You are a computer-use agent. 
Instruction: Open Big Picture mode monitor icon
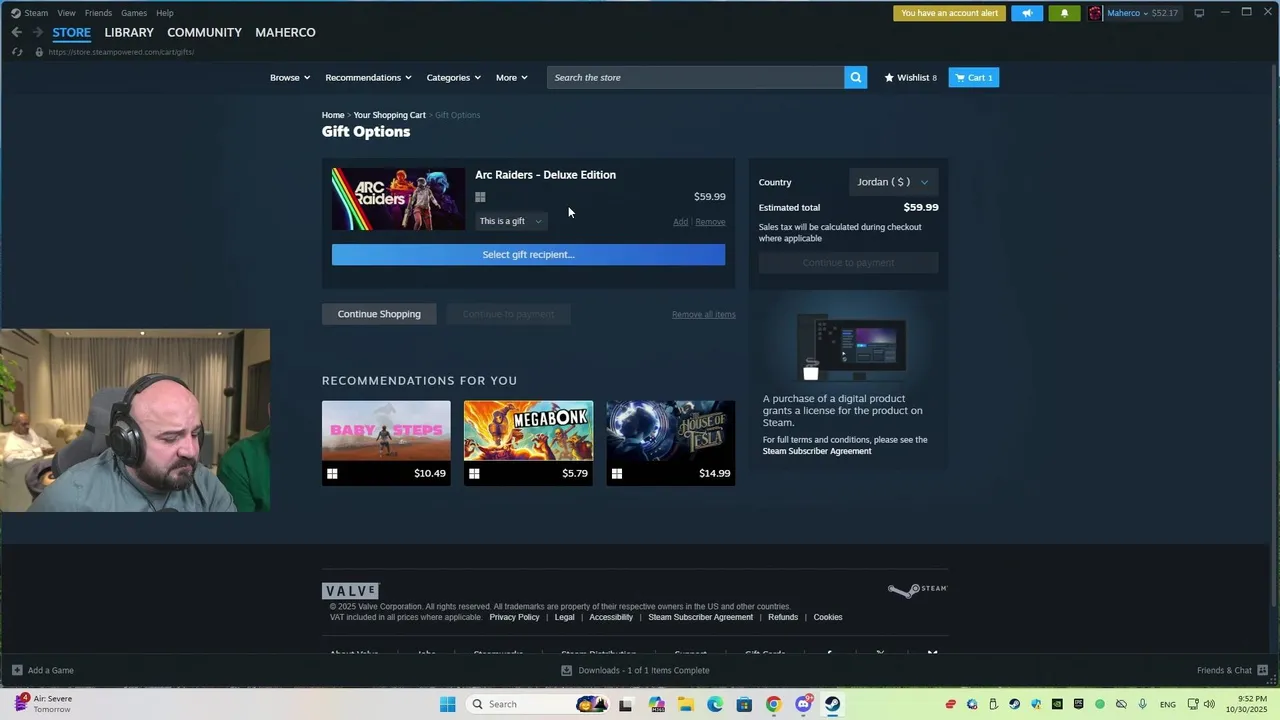[x=1199, y=13]
